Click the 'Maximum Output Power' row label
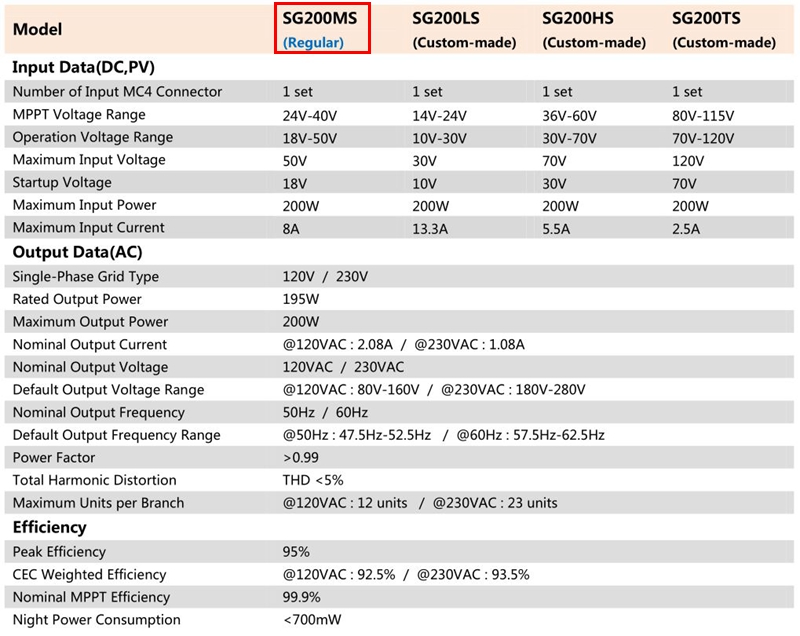Image resolution: width=800 pixels, height=636 pixels. (90, 322)
